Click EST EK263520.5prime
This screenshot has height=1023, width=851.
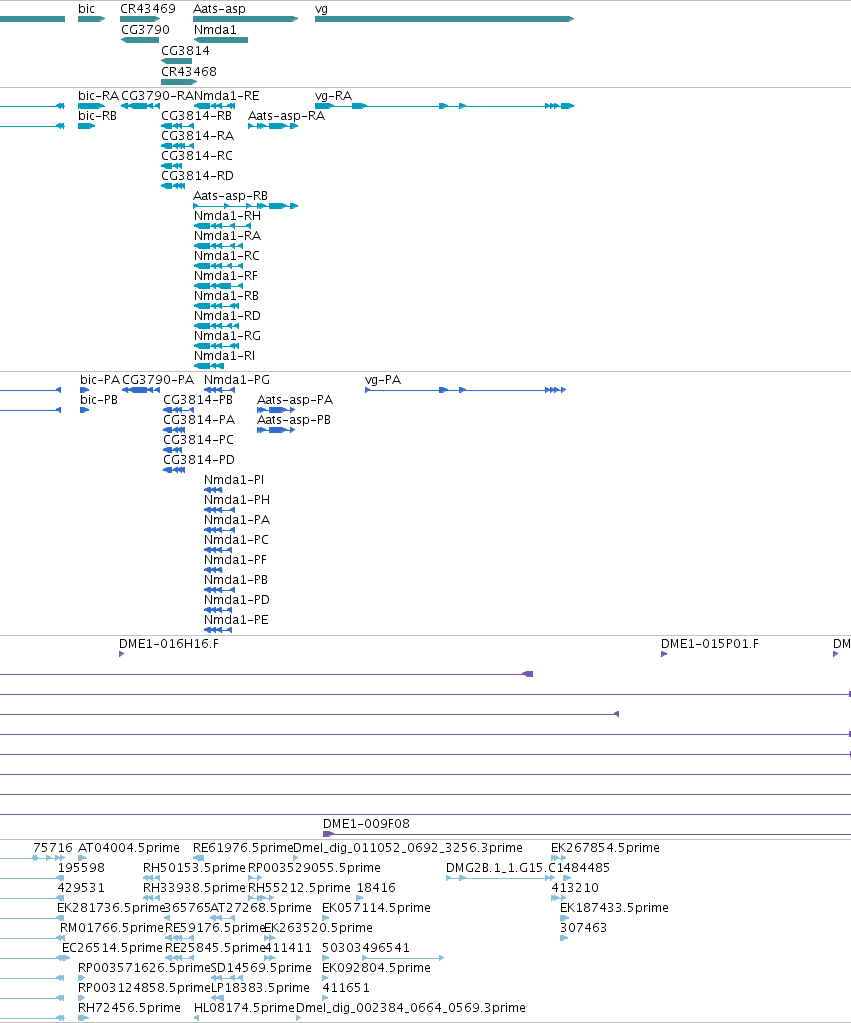(x=270, y=938)
